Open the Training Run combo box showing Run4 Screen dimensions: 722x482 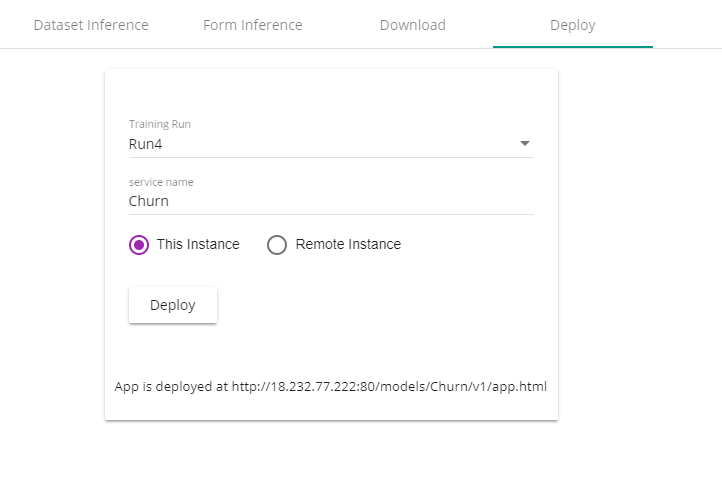(x=330, y=144)
